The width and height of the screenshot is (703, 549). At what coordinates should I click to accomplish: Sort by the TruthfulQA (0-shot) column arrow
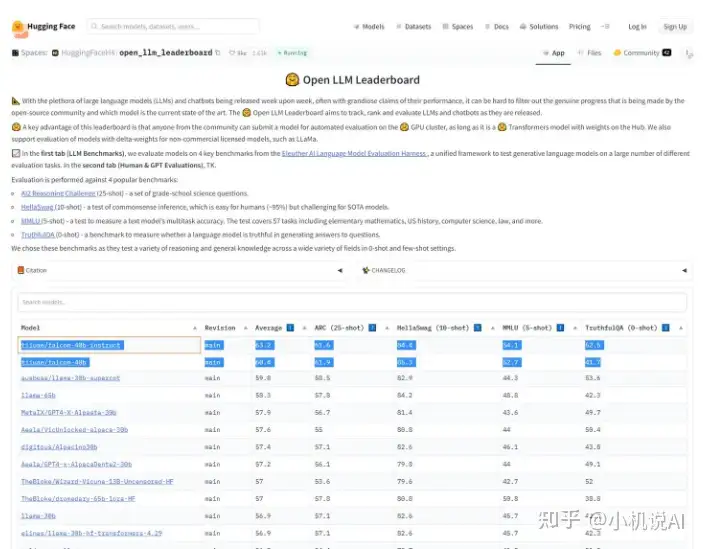pyautogui.click(x=681, y=328)
